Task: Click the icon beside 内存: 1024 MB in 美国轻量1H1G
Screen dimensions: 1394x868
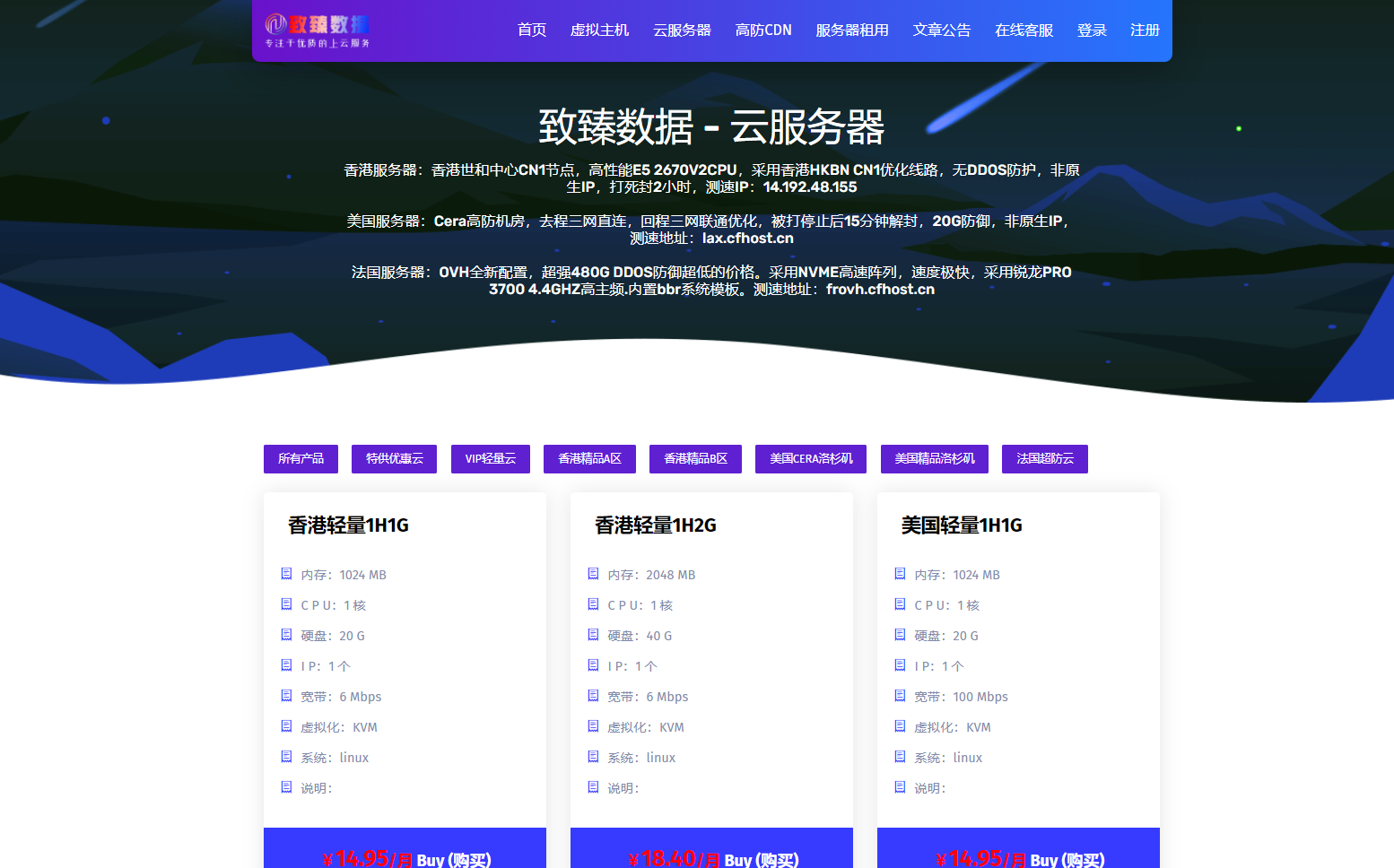Action: [x=900, y=574]
